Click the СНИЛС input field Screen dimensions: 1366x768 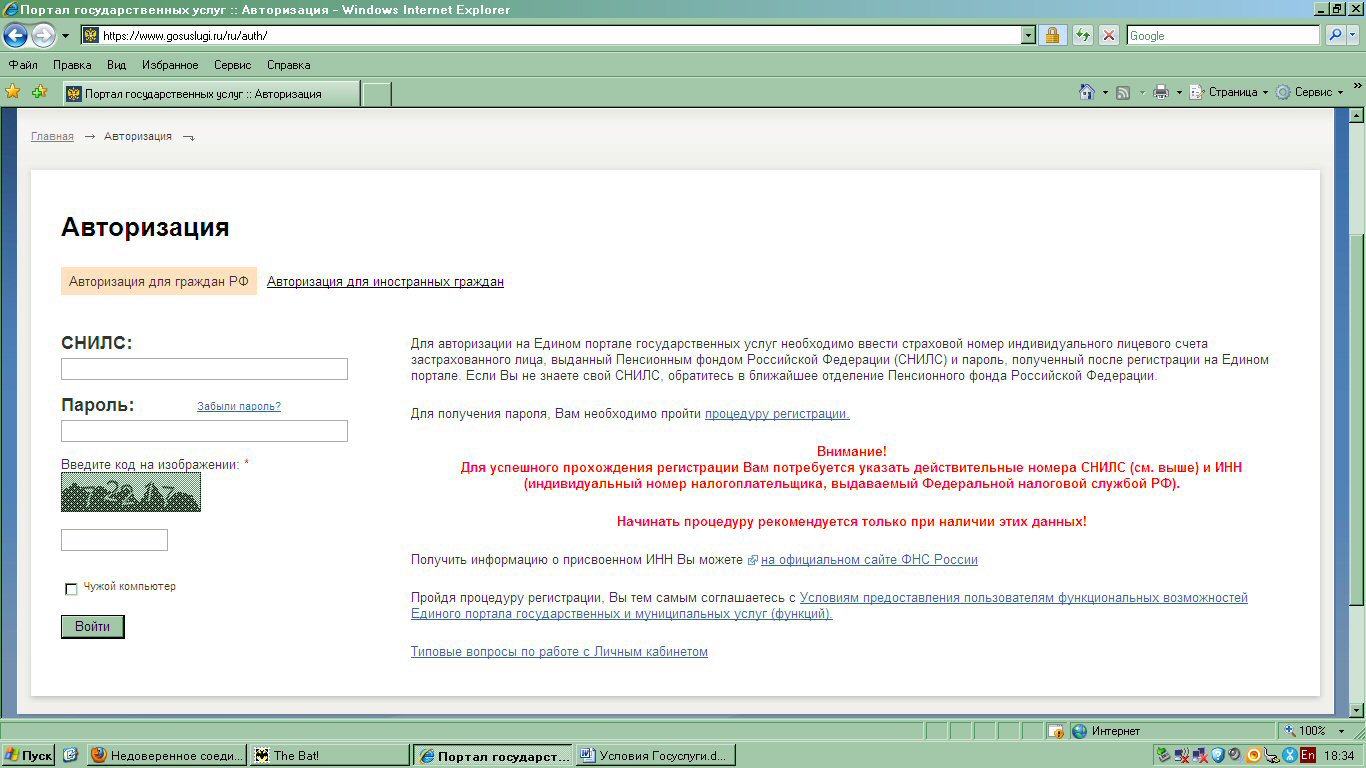[204, 369]
